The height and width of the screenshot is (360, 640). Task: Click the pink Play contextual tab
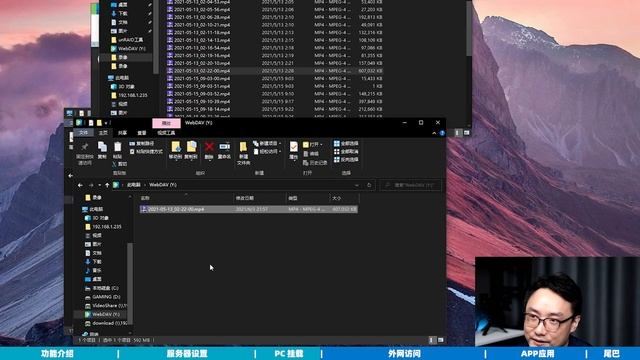[x=167, y=123]
